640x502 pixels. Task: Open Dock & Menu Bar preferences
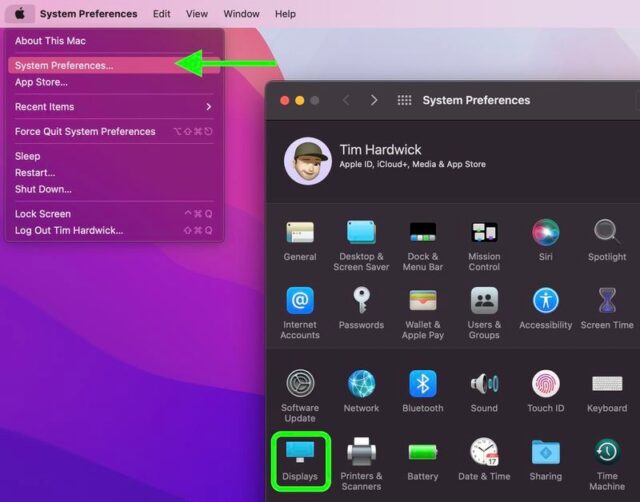(x=422, y=246)
